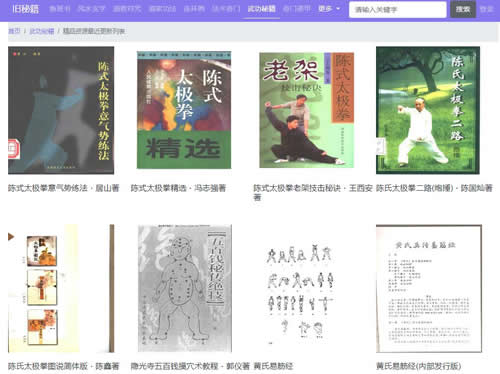Image resolution: width=500 pixels, height=374 pixels.
Task: Select the 武功秘籍 navigation tab
Action: click(261, 9)
